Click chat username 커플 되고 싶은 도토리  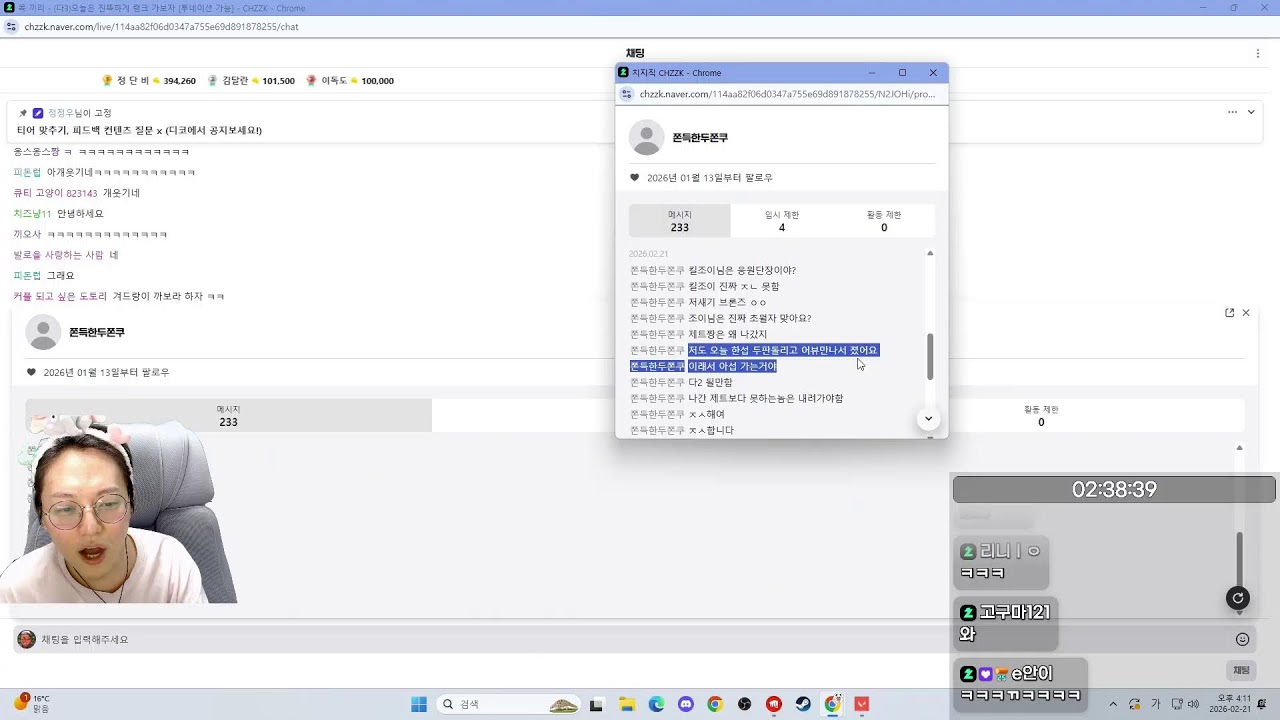pyautogui.click(x=60, y=296)
